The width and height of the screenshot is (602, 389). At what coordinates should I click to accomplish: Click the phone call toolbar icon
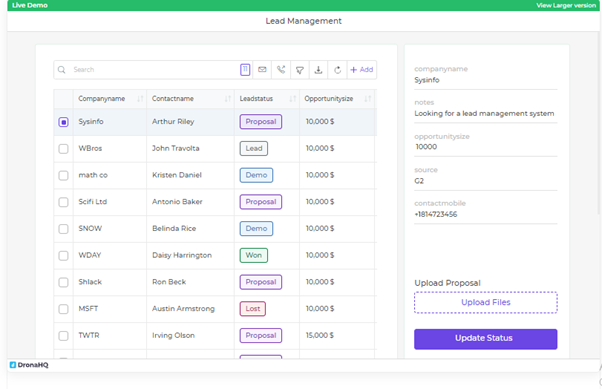281,70
